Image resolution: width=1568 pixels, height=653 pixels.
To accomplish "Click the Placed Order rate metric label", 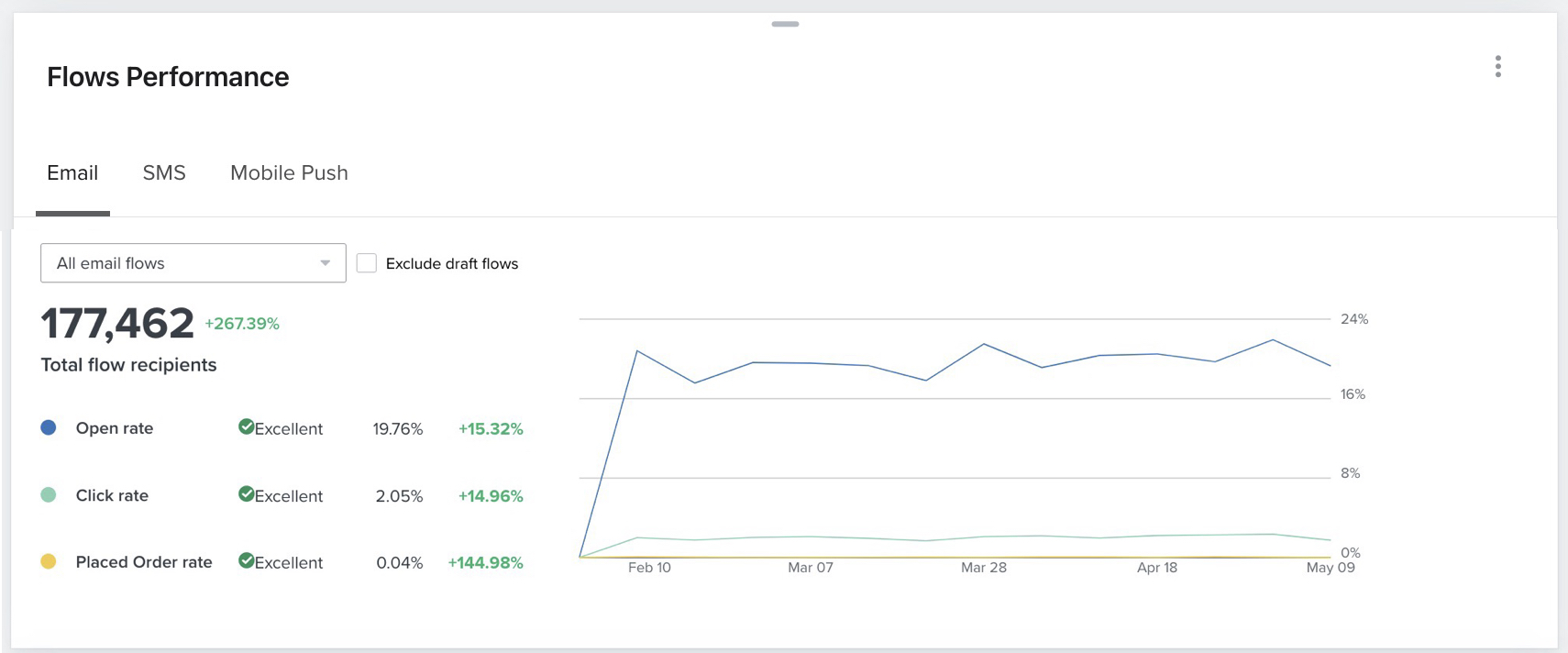I will tap(144, 562).
